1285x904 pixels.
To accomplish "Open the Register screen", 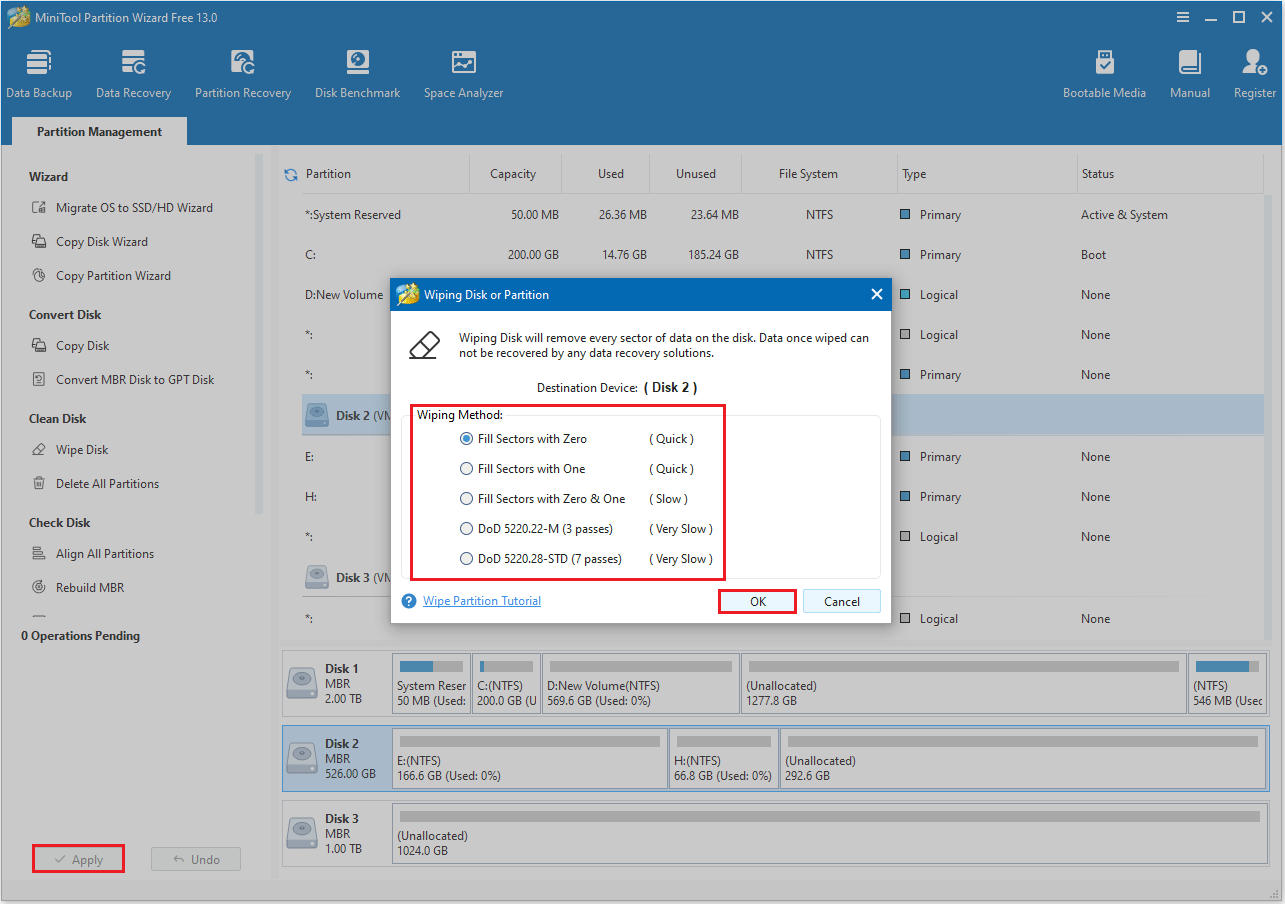I will click(1253, 72).
